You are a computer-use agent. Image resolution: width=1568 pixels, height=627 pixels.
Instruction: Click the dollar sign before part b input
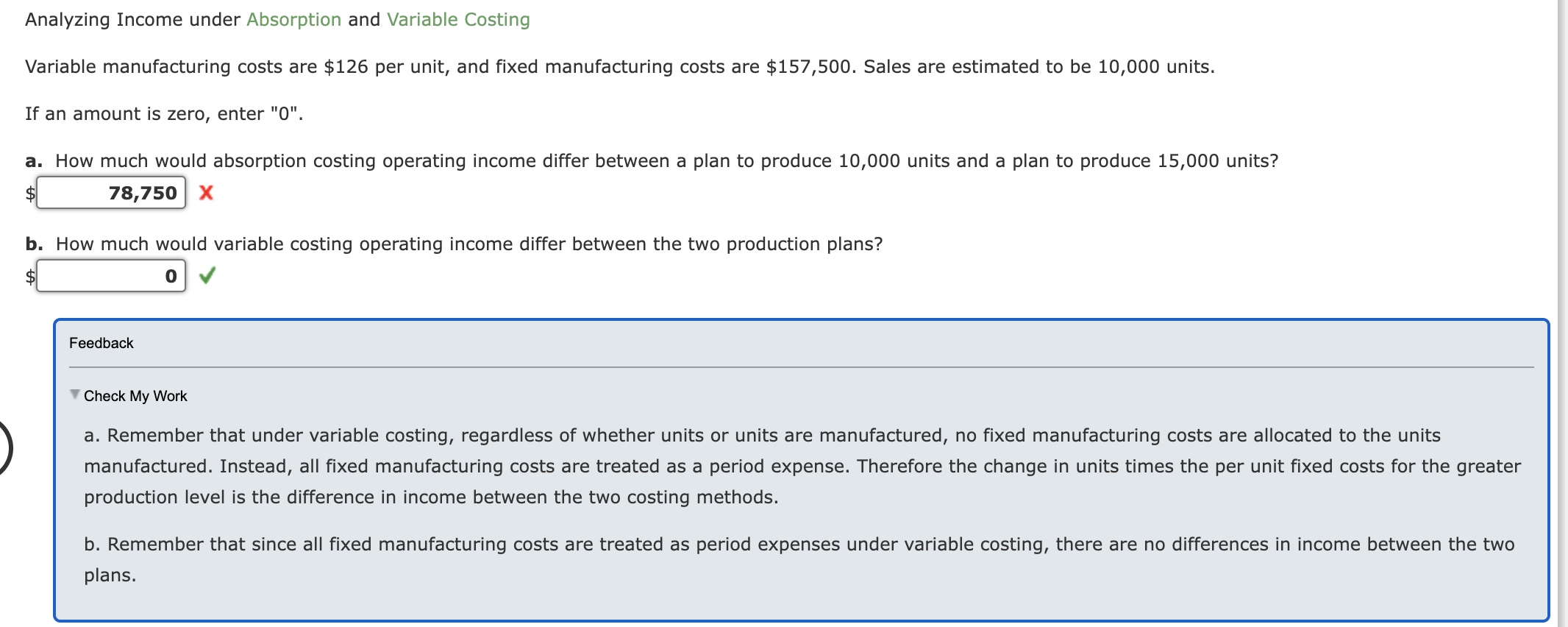30,277
